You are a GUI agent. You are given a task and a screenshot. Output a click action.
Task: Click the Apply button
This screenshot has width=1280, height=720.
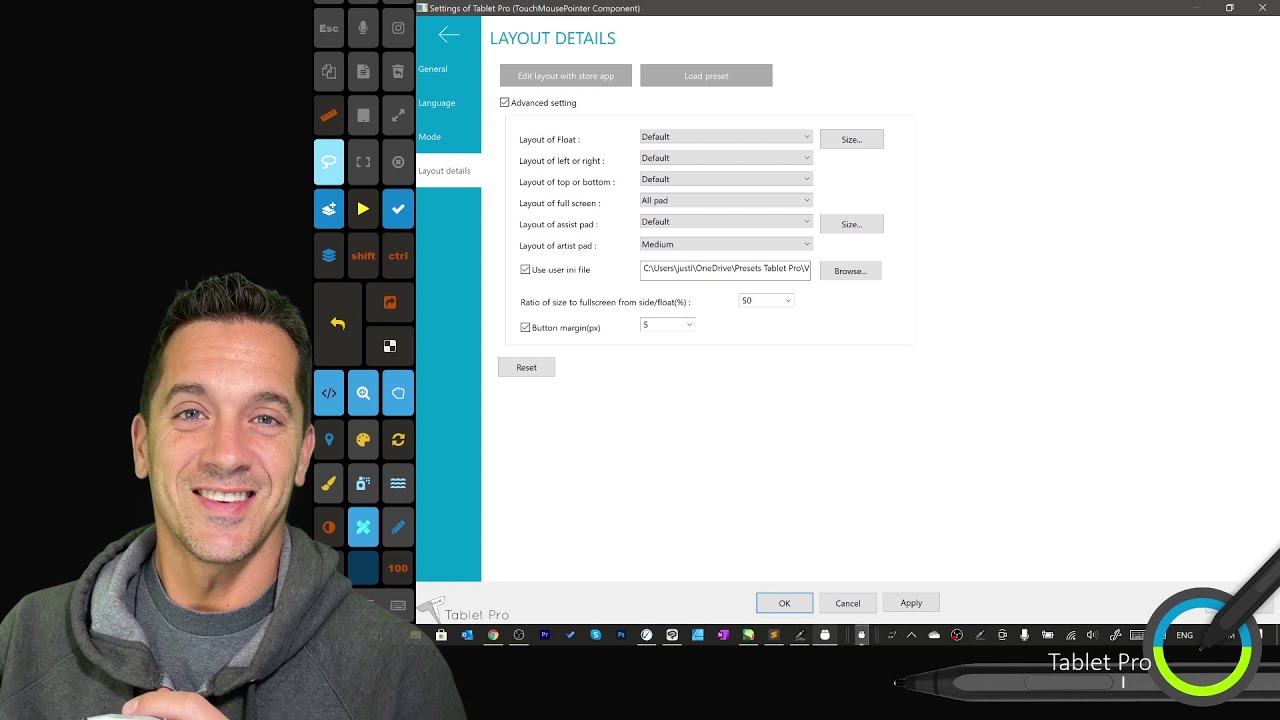pos(911,603)
